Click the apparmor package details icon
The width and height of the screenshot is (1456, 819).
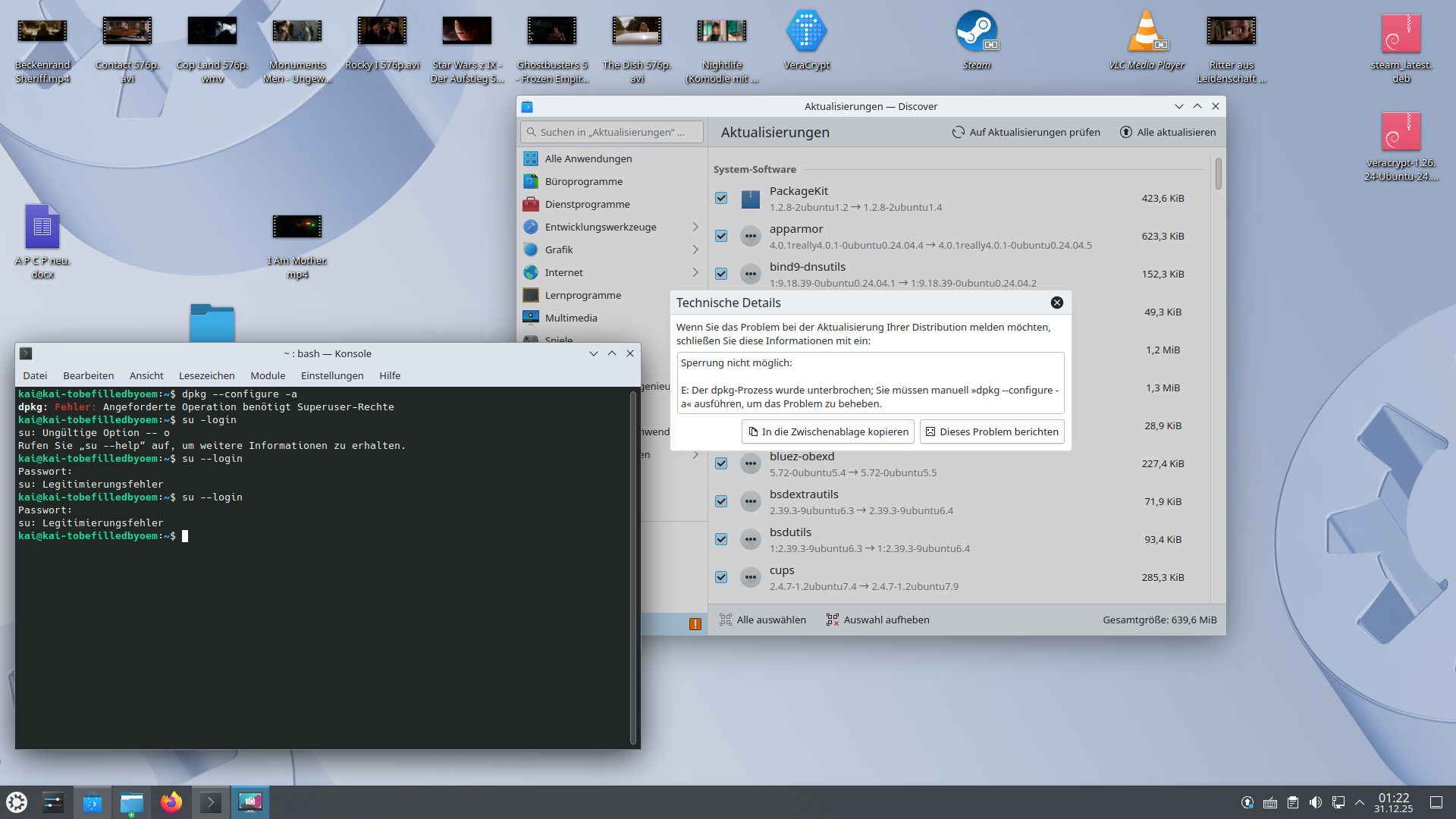tap(750, 236)
